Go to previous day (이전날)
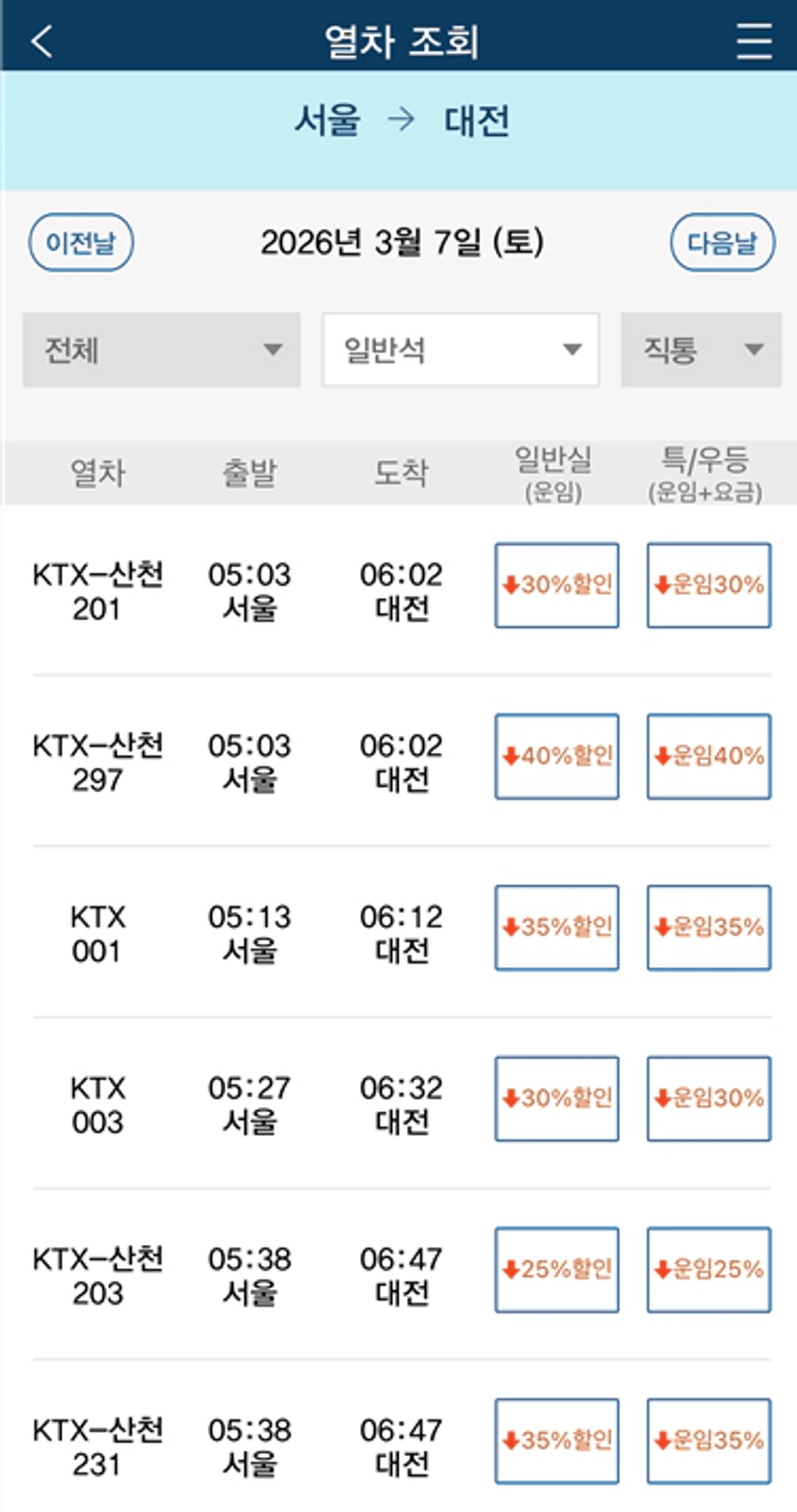 [81, 242]
